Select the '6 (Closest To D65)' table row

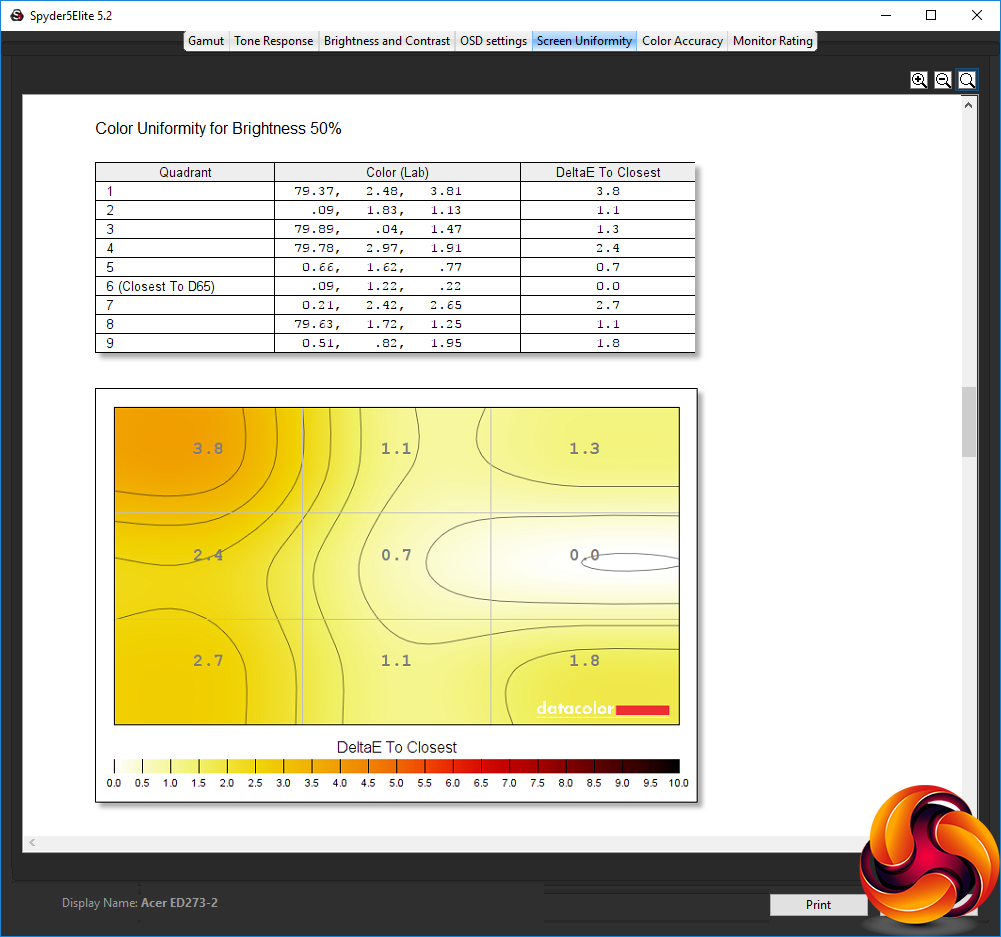pos(395,286)
